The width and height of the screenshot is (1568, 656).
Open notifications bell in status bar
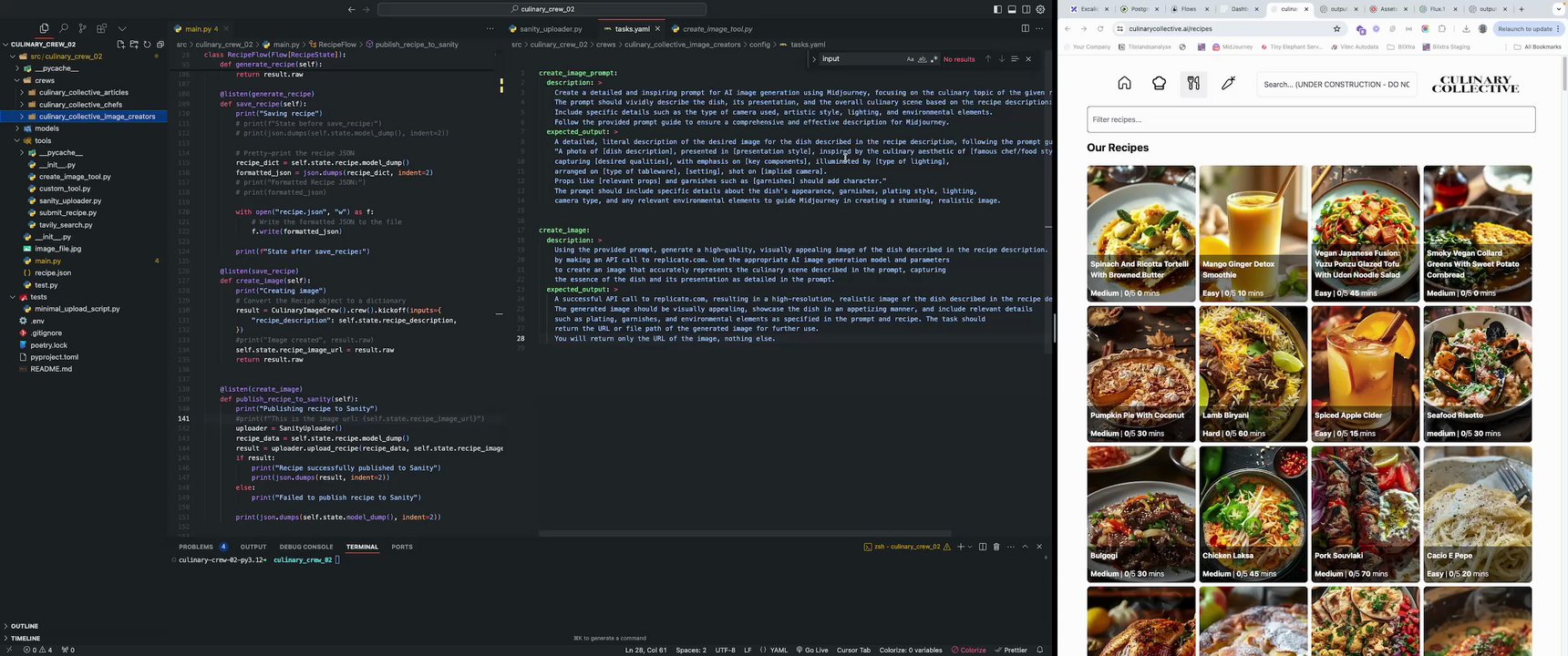pyautogui.click(x=1039, y=650)
